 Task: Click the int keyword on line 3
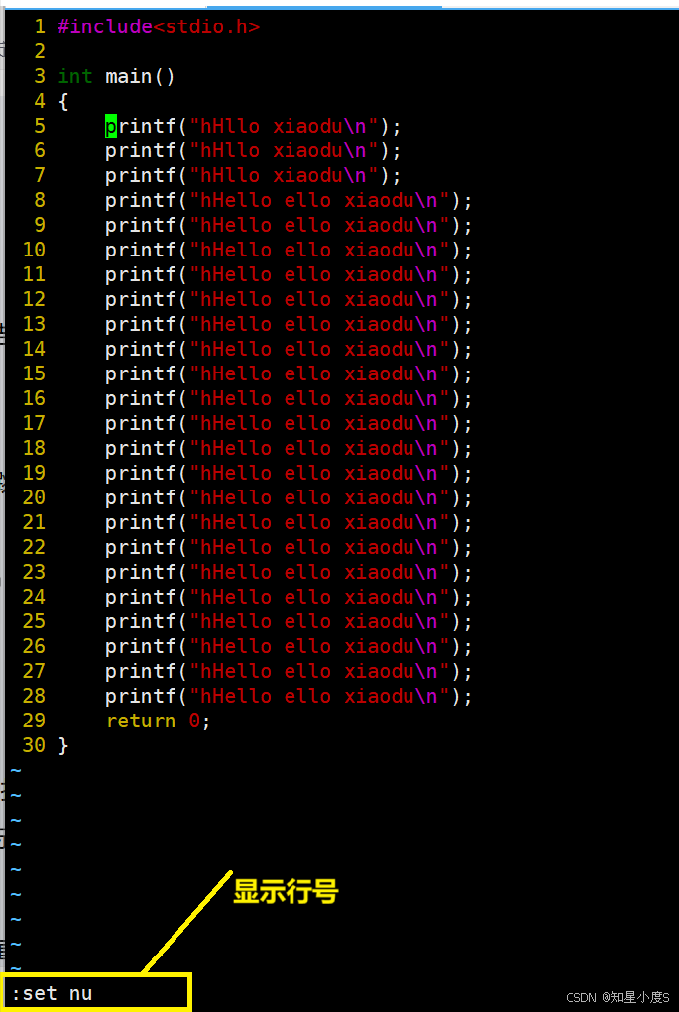click(75, 77)
